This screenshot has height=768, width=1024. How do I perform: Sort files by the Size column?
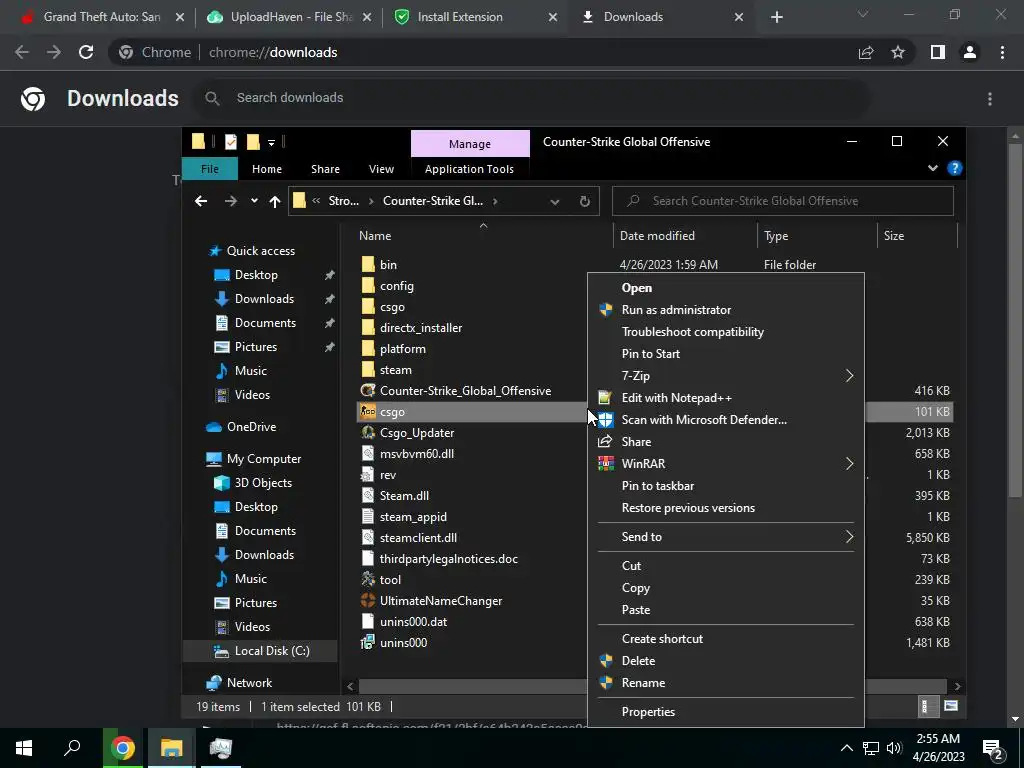point(894,236)
